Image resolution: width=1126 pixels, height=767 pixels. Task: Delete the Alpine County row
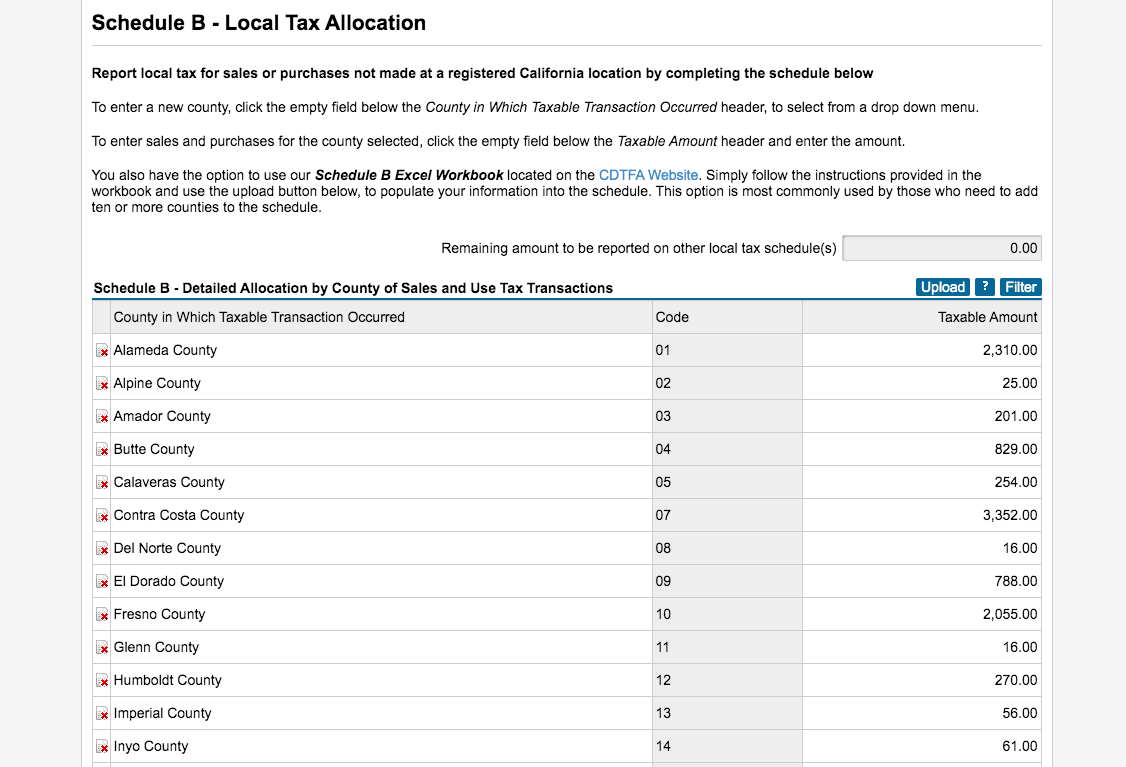point(102,384)
